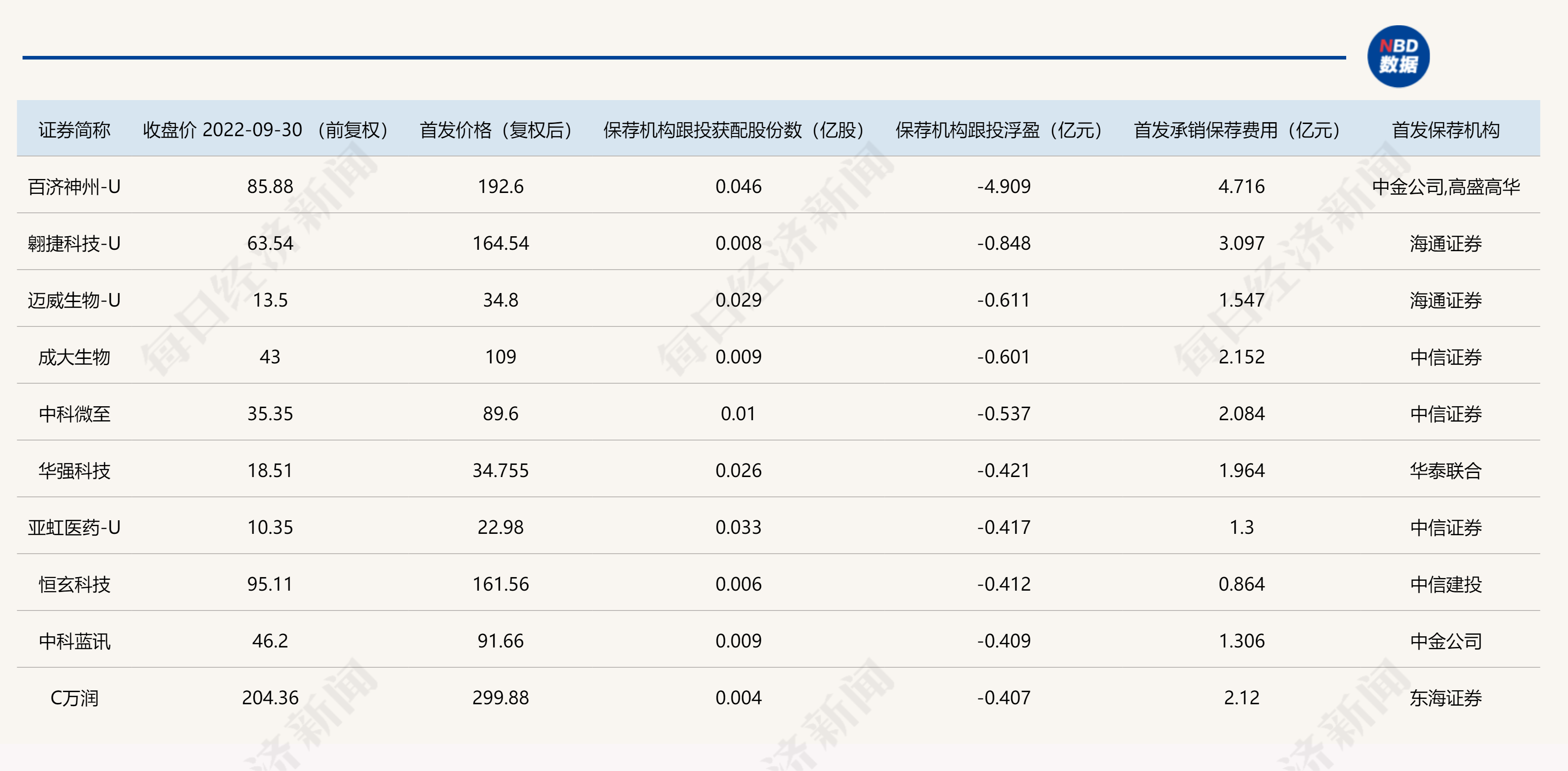Click issue price 299.88
The image size is (1568, 771).
point(500,698)
